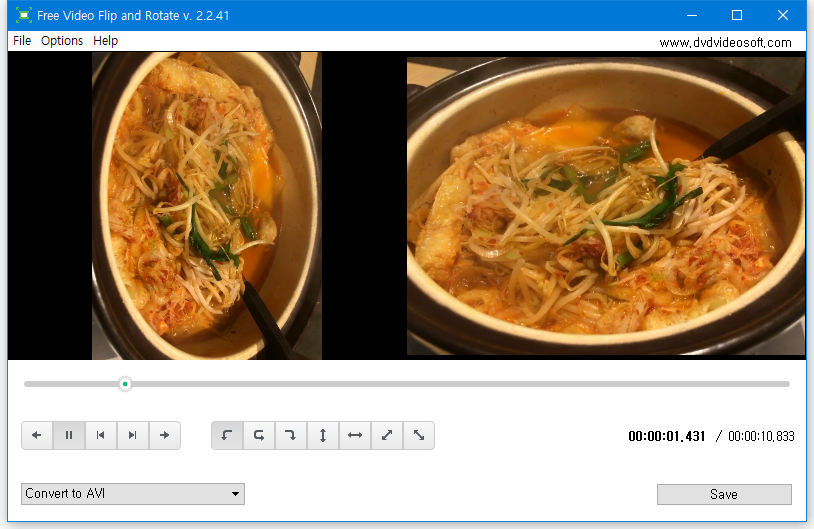
Task: Maximize the Free Video Flip and Rotate window
Action: click(737, 15)
